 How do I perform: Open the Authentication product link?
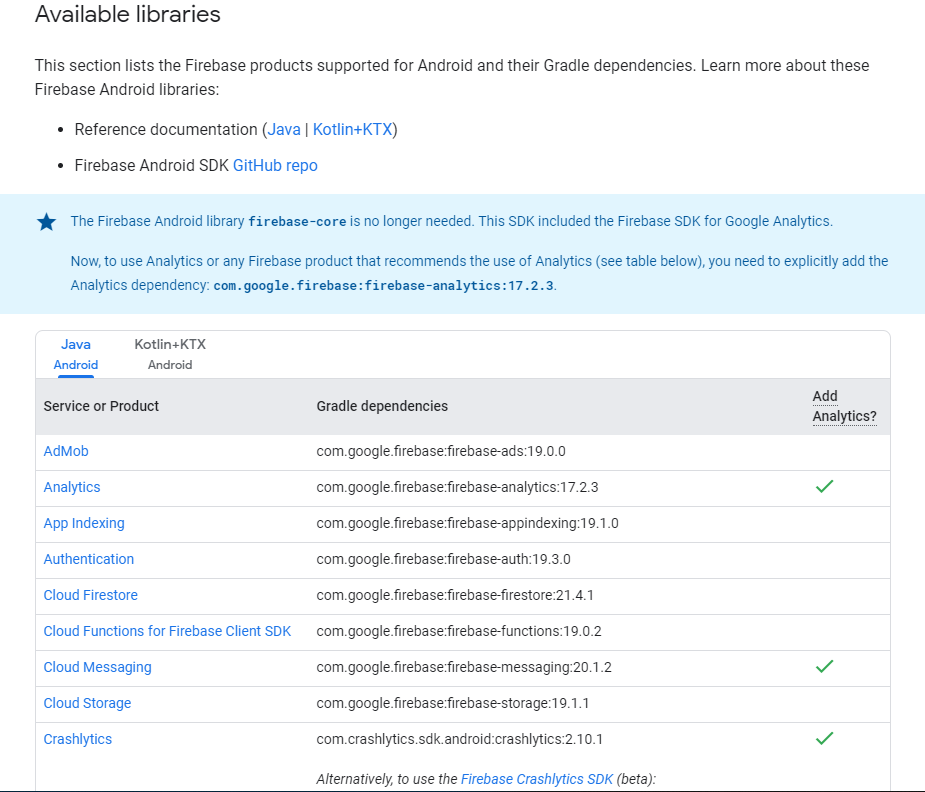(x=88, y=559)
